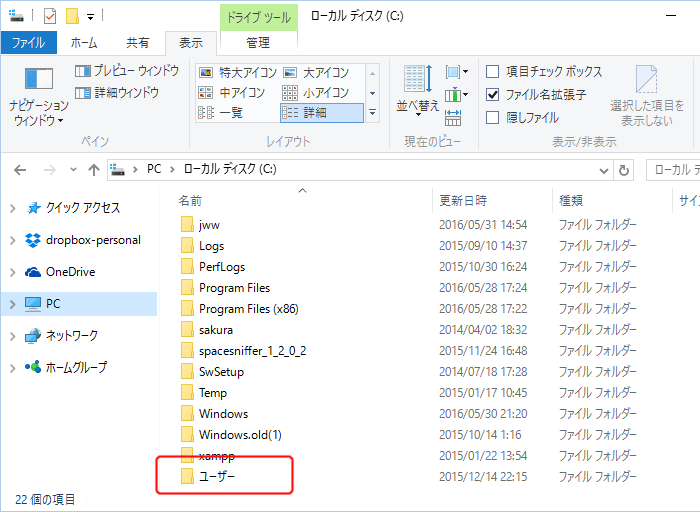Image resolution: width=700 pixels, height=512 pixels.
Task: Click the drive icon in the title bar
Action: [x=16, y=16]
